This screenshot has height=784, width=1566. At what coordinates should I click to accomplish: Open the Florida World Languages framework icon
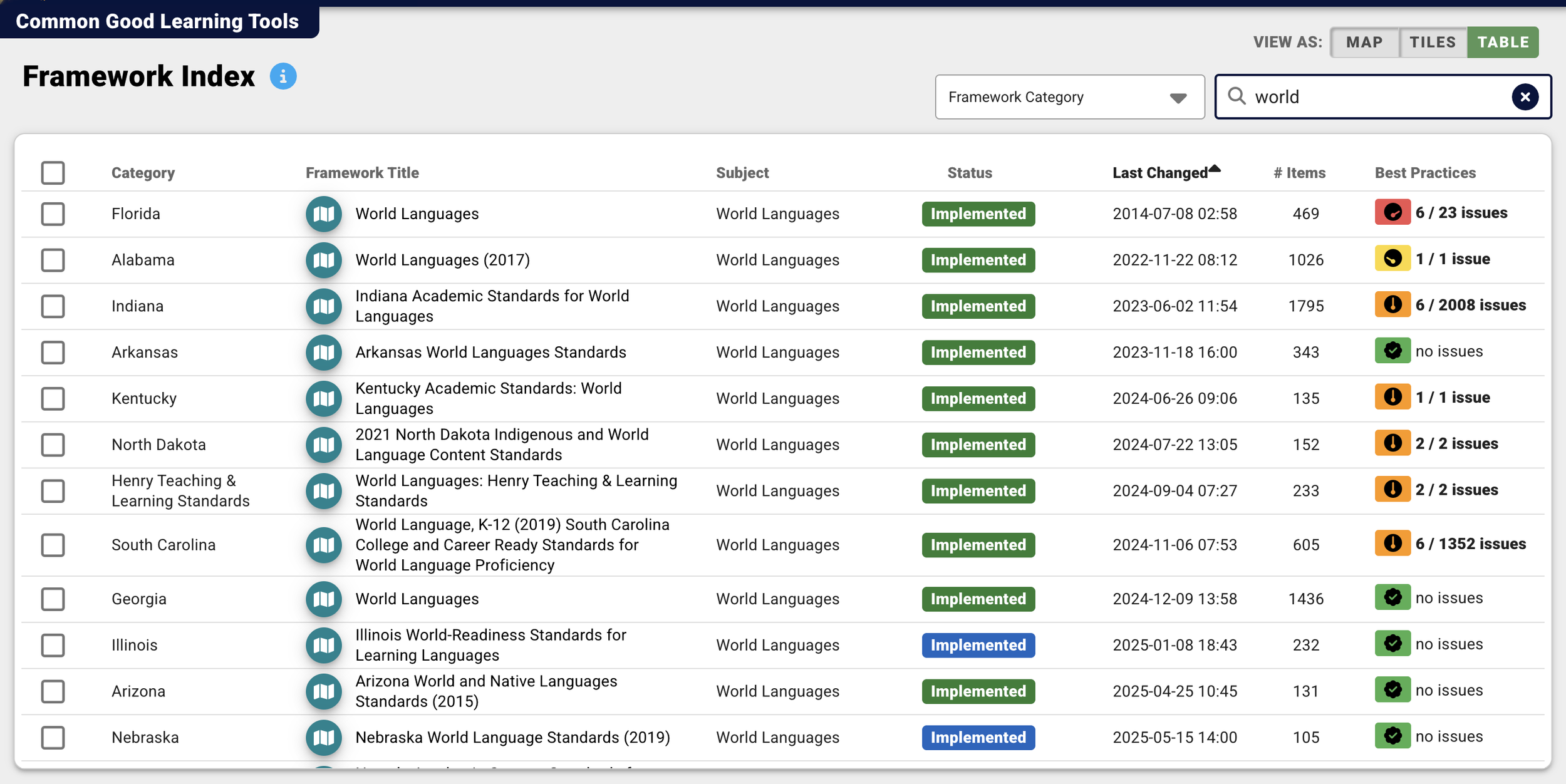coord(324,214)
